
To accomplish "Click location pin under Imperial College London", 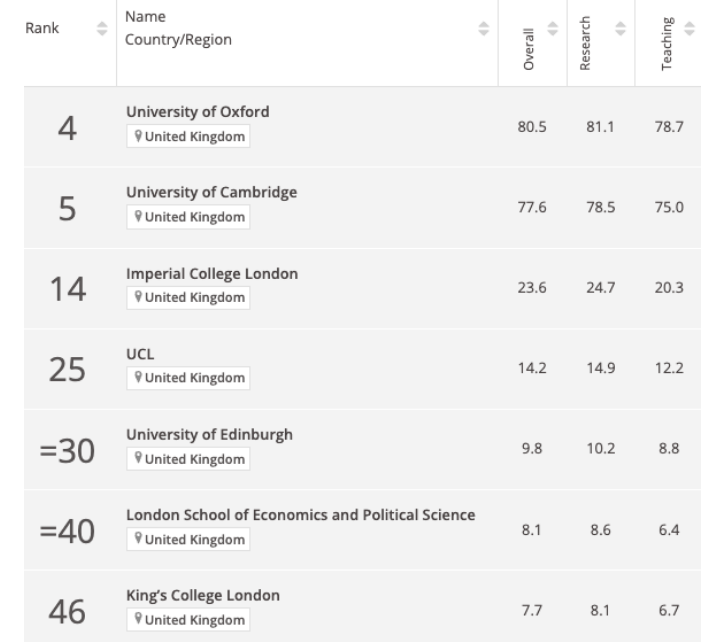I will pos(137,298).
